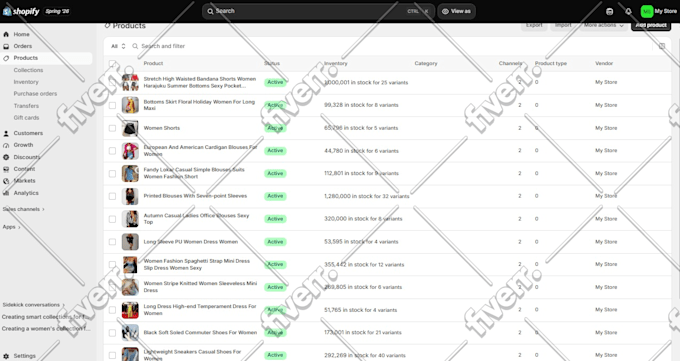Viewport: 680px width, 361px height.
Task: Go to Orders in the sidebar
Action: [23, 46]
